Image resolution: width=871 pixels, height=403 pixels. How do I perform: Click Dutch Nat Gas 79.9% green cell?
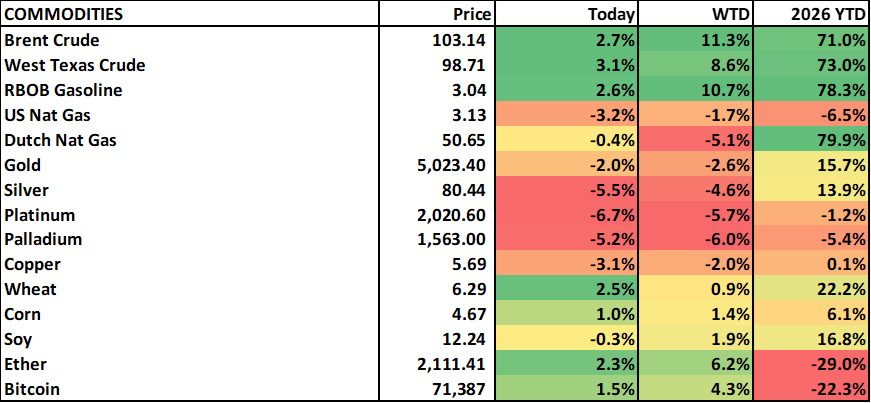tap(810, 140)
